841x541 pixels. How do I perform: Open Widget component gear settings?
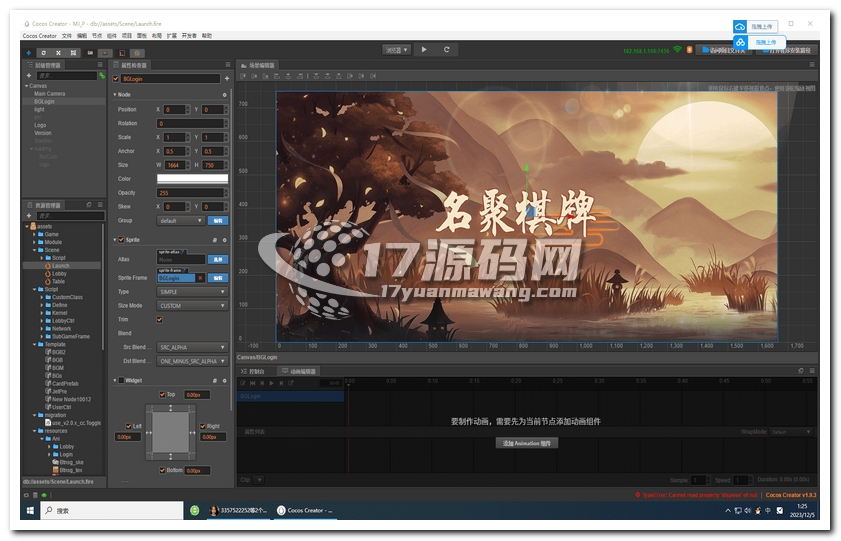point(224,380)
